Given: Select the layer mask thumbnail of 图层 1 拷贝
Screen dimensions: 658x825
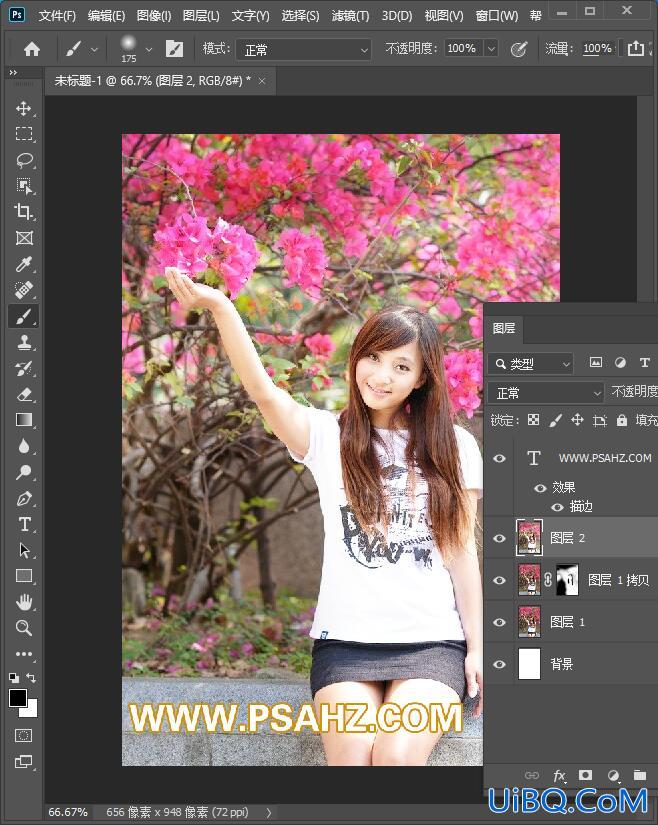Looking at the screenshot, I should coord(567,580).
